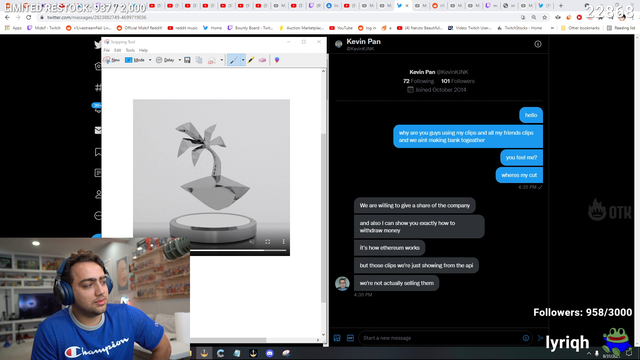Open the Reading list button
The width and height of the screenshot is (640, 360).
[621, 28]
